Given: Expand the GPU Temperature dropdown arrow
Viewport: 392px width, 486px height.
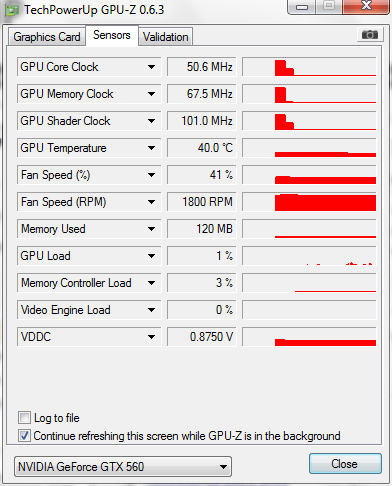Looking at the screenshot, I should pos(151,148).
